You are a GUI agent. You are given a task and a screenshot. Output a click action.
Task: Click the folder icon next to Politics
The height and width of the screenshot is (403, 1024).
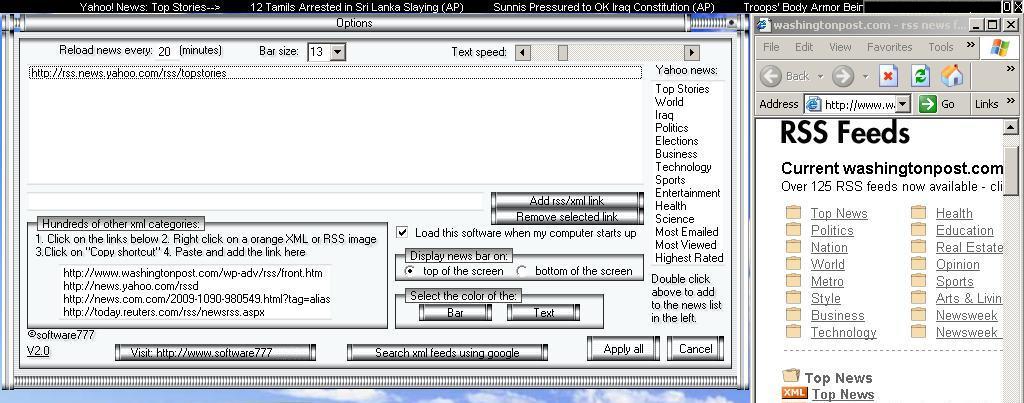pyautogui.click(x=793, y=230)
